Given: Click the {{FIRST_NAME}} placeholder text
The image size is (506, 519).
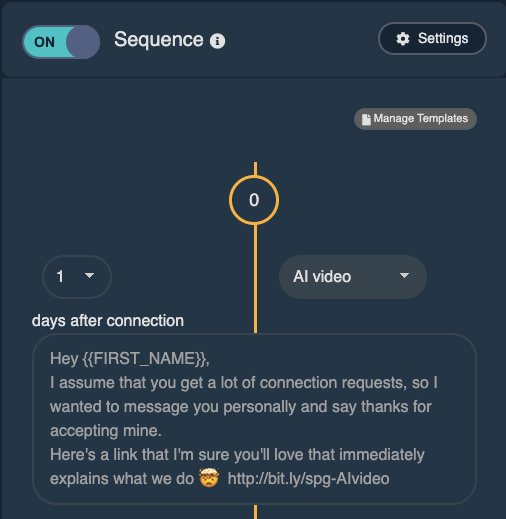Looking at the screenshot, I should (144, 359).
